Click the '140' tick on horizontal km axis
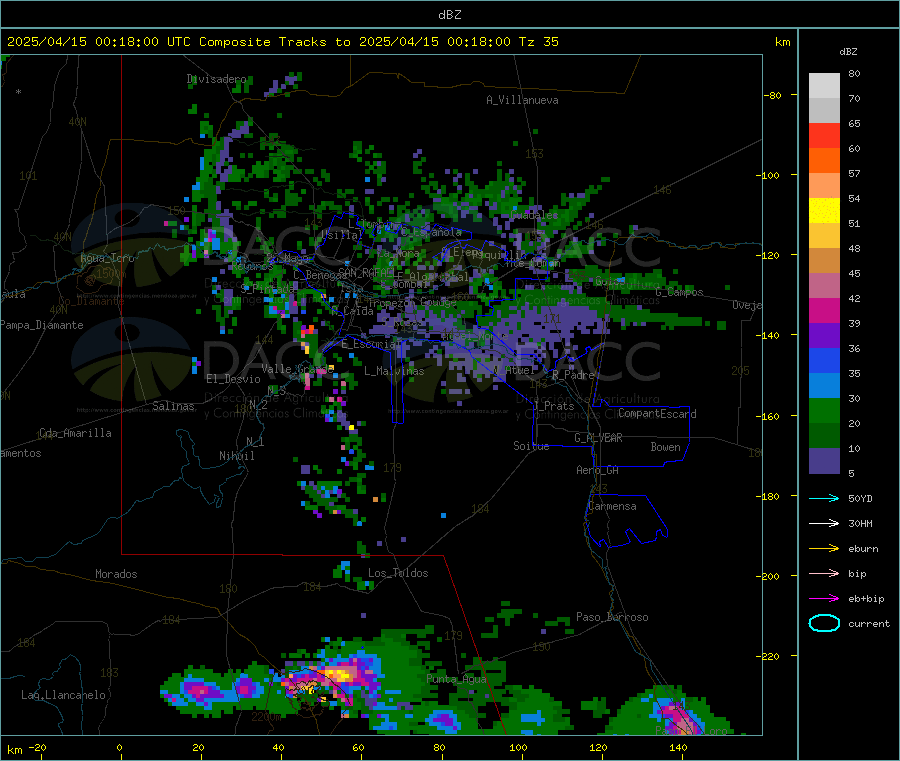This screenshot has height=761, width=900. pyautogui.click(x=678, y=747)
